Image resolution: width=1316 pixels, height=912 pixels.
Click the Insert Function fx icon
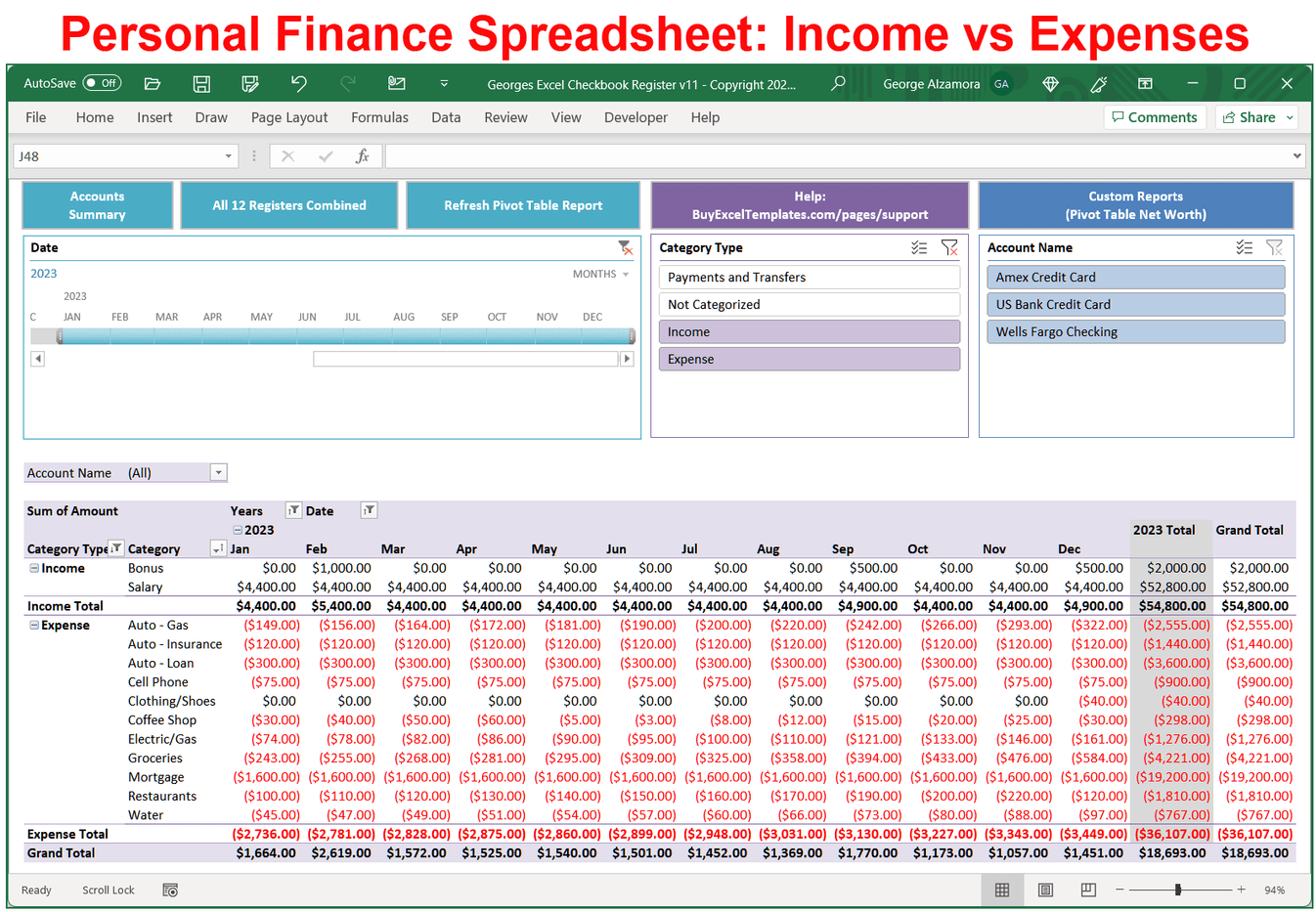click(362, 154)
